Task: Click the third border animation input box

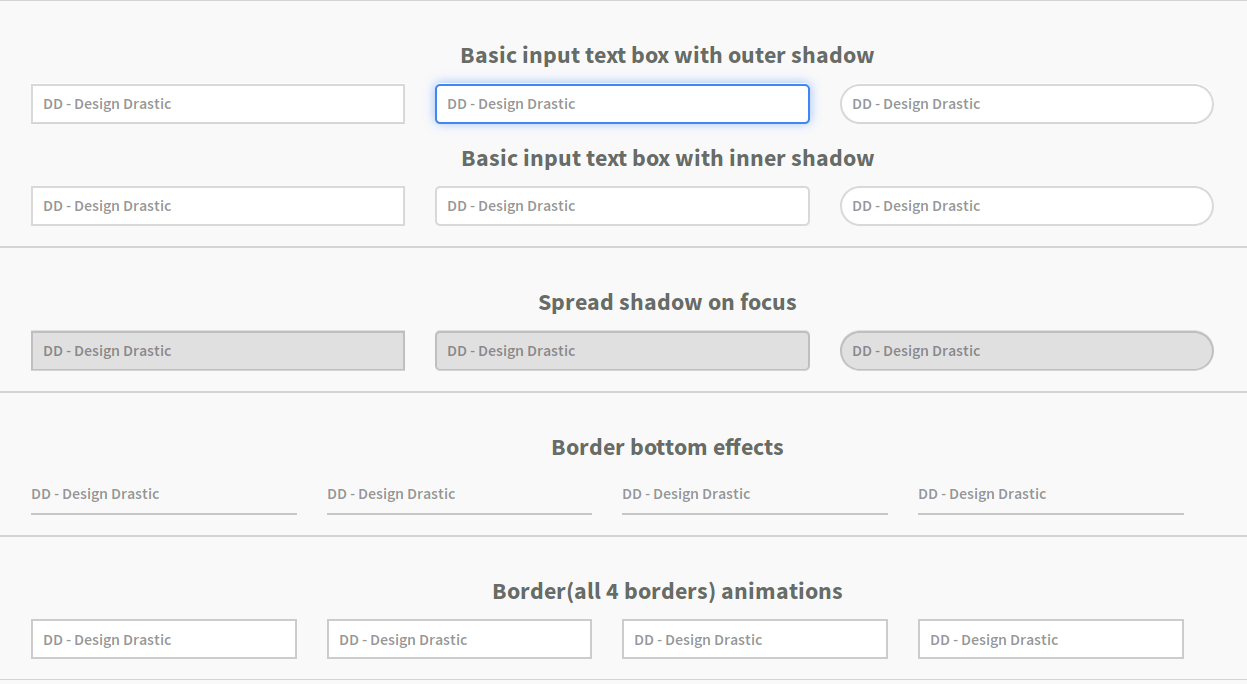Action: [754, 639]
